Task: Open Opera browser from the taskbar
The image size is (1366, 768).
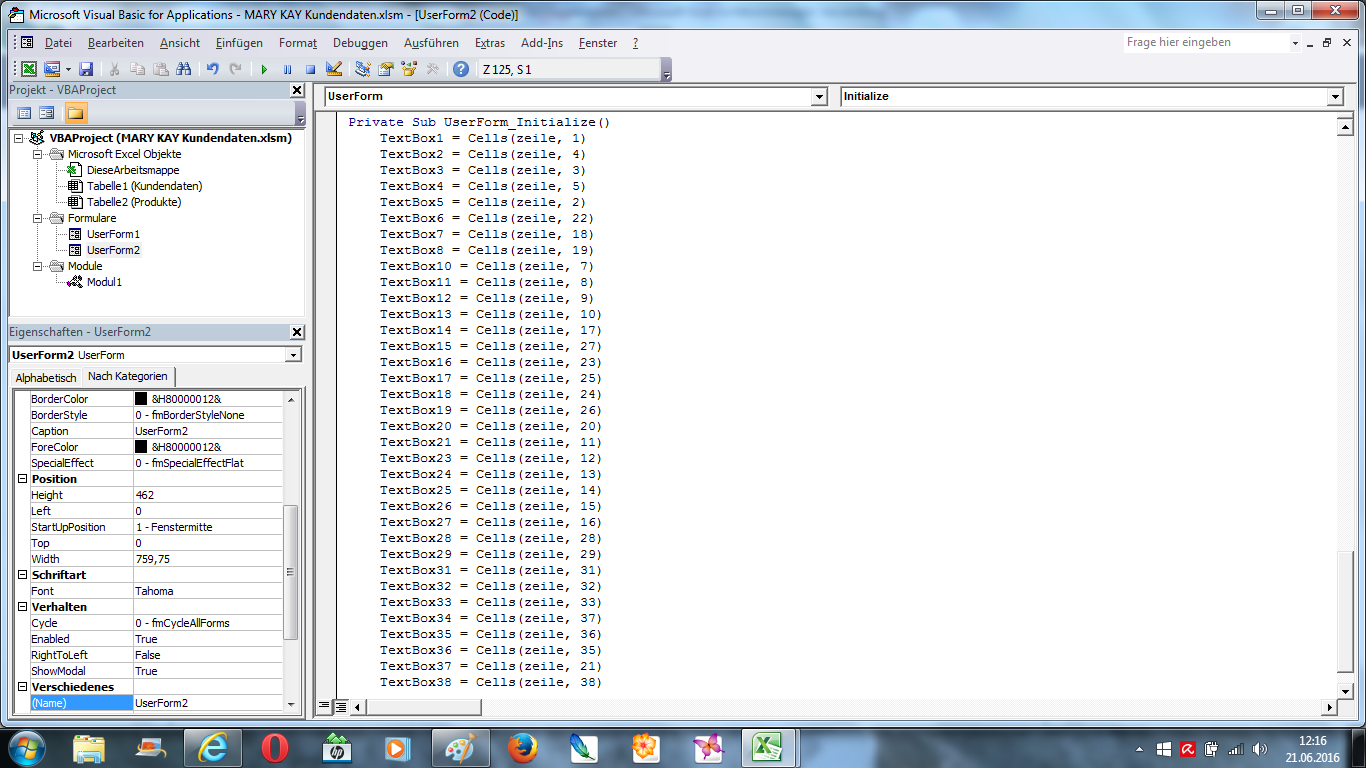Action: (274, 748)
